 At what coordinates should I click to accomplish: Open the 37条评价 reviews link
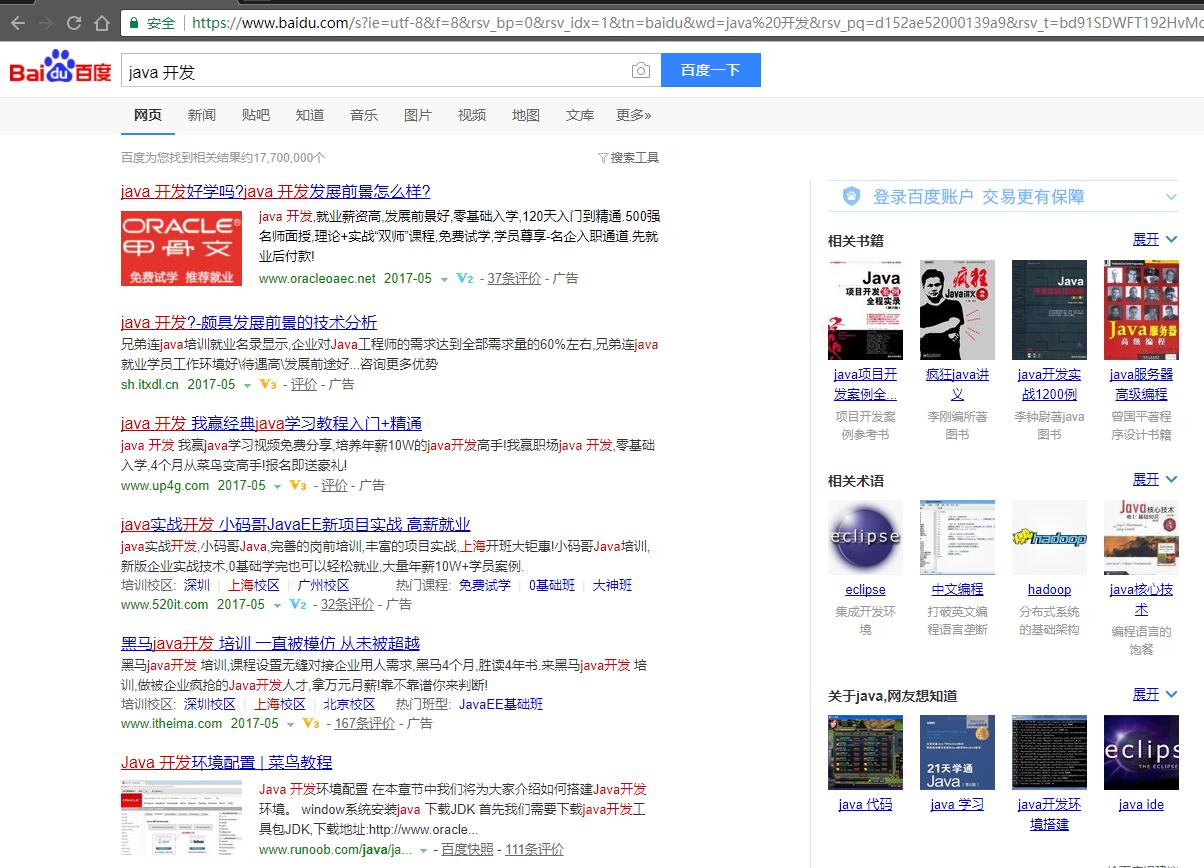pos(514,278)
